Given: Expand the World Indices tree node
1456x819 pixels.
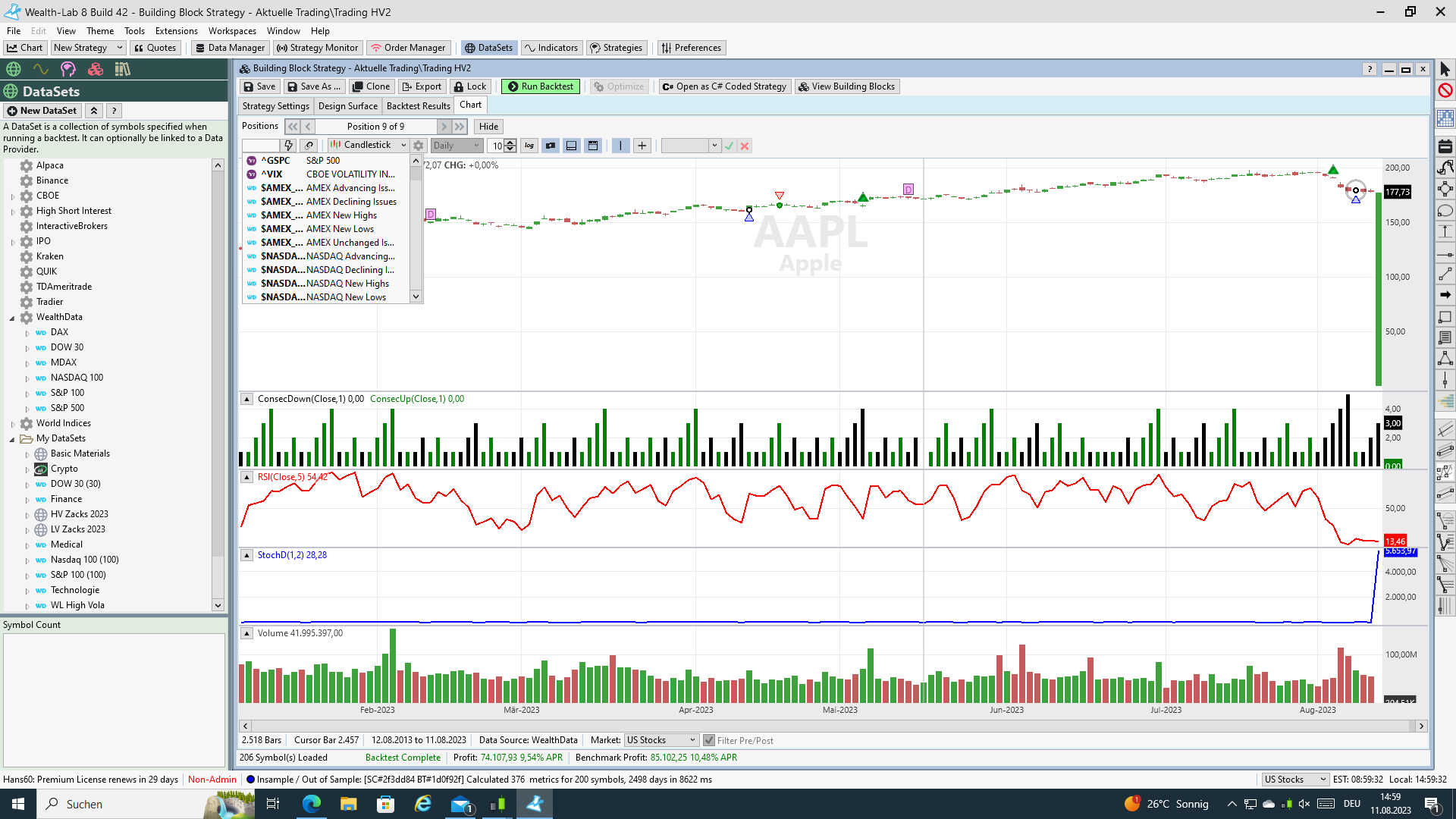Looking at the screenshot, I should point(13,424).
